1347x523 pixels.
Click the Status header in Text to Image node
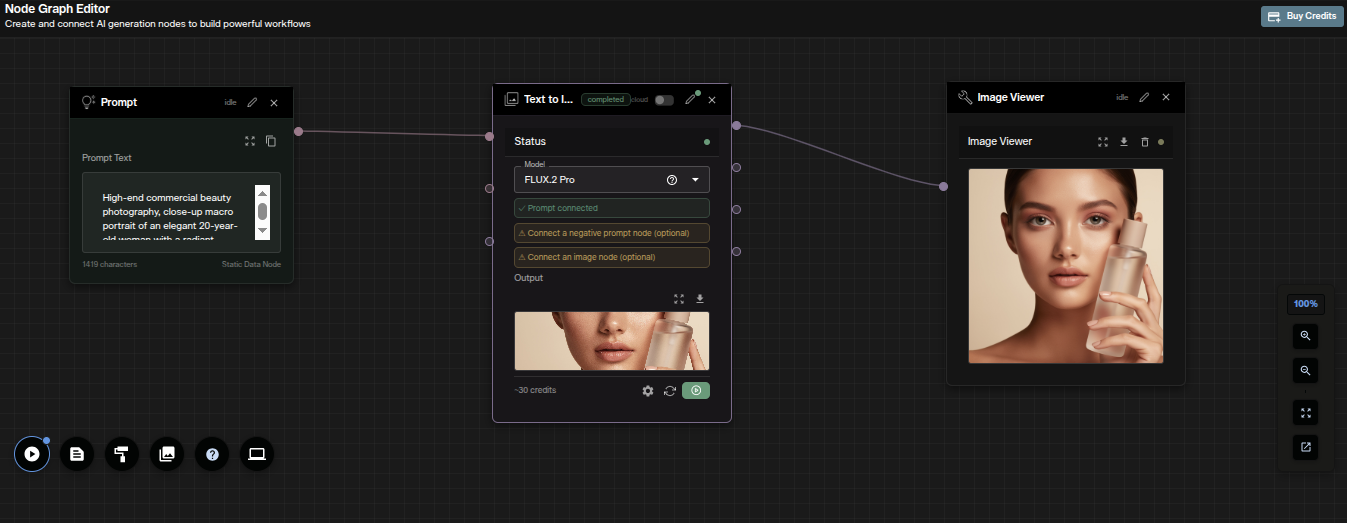[x=612, y=141]
